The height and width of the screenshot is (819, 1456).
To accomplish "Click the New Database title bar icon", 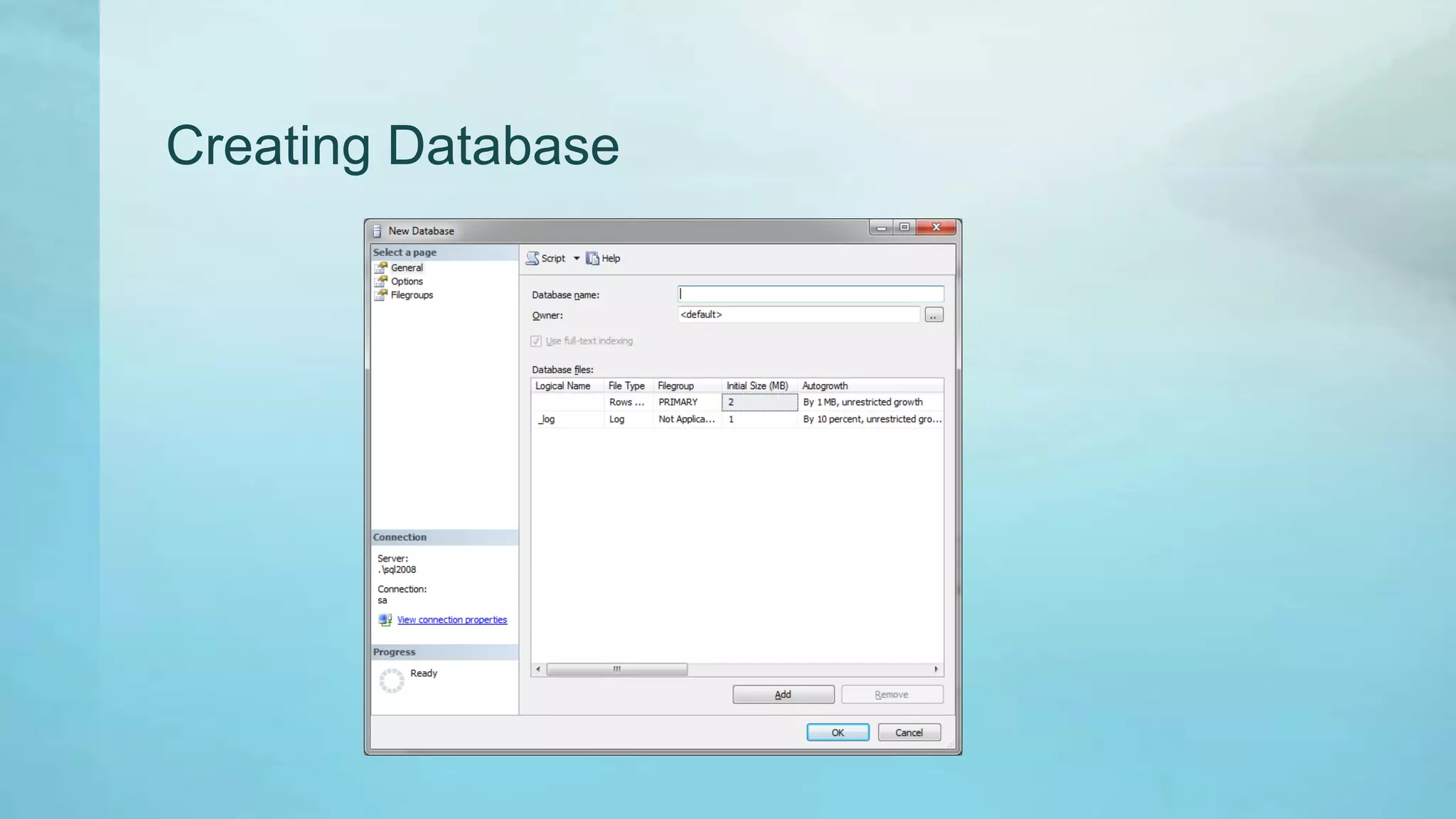I will click(x=378, y=231).
